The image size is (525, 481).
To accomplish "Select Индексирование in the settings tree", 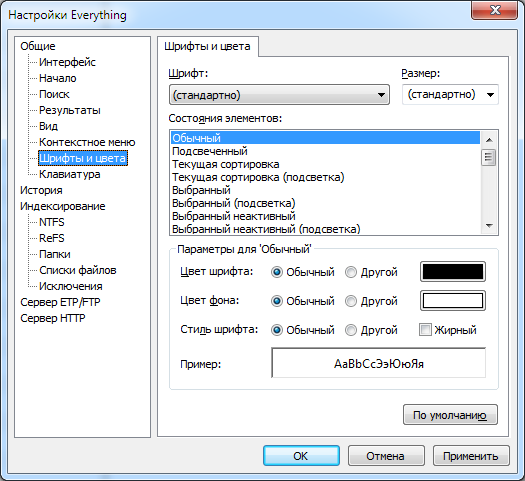I will [x=63, y=207].
